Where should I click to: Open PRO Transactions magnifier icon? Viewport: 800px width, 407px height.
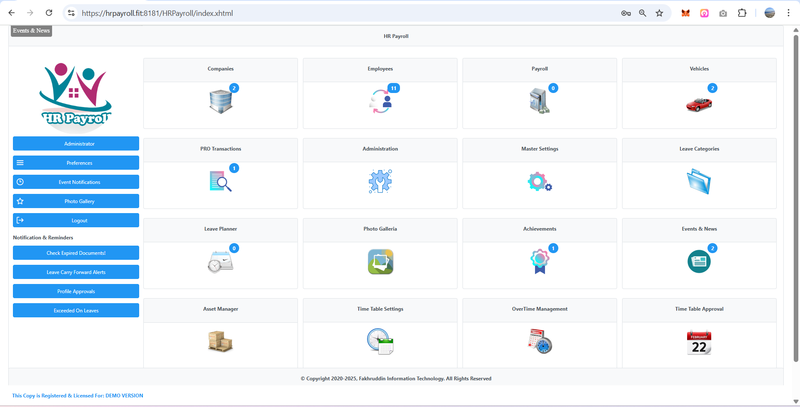220,181
